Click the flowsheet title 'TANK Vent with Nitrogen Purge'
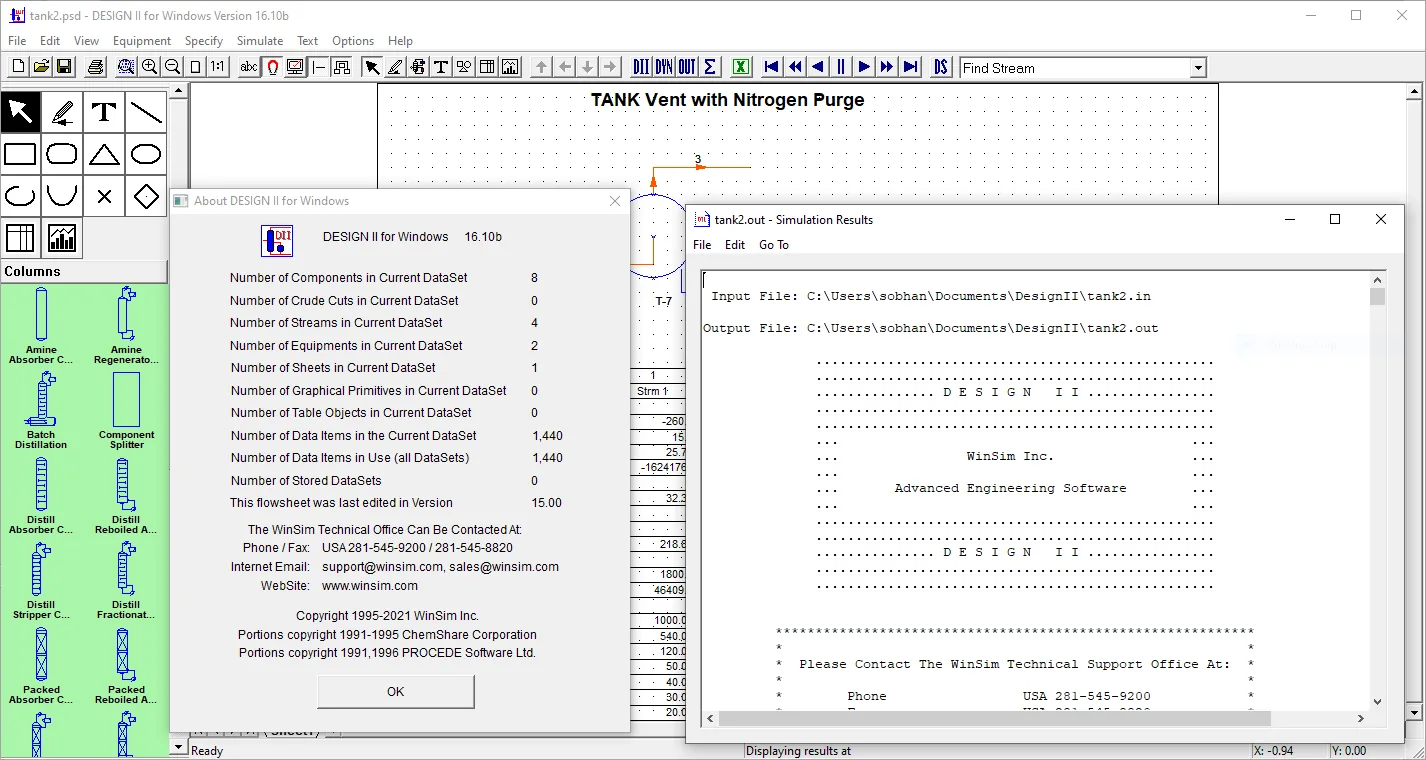1426x760 pixels. tap(728, 100)
